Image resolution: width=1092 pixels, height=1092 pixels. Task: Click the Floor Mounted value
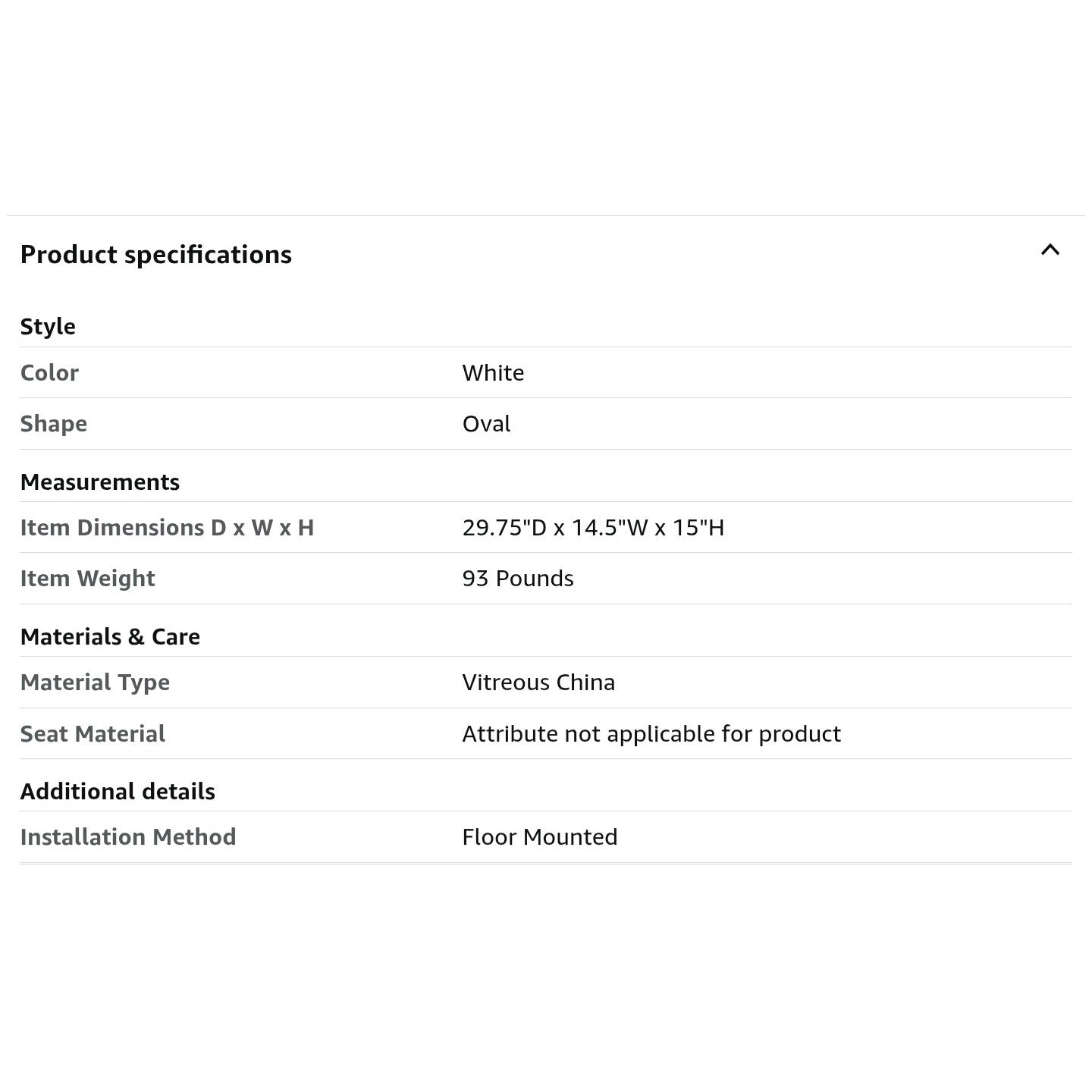pos(540,837)
